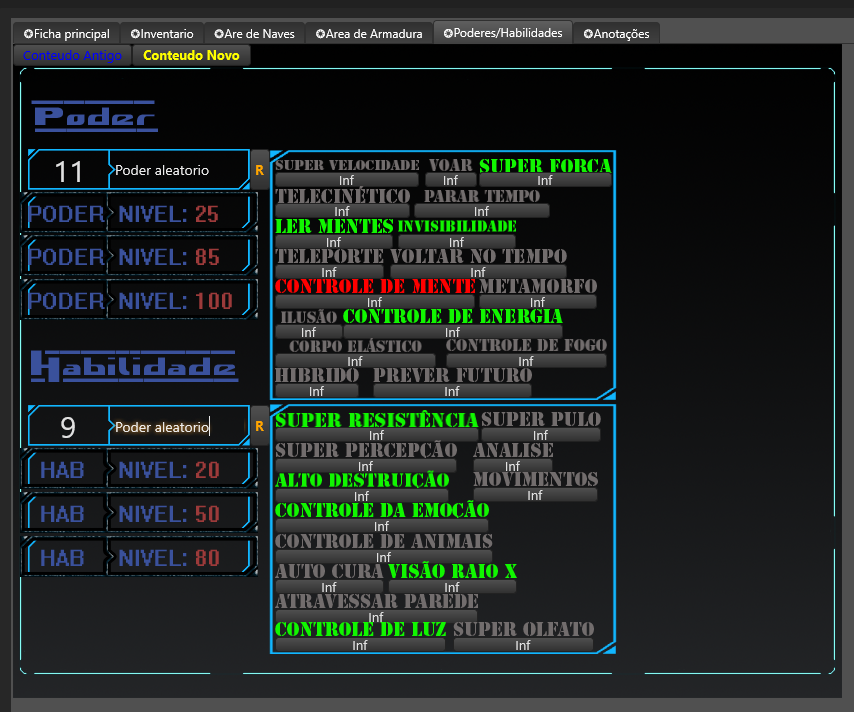This screenshot has width=854, height=712.
Task: Click the Poder number field showing 11
Action: [68, 171]
